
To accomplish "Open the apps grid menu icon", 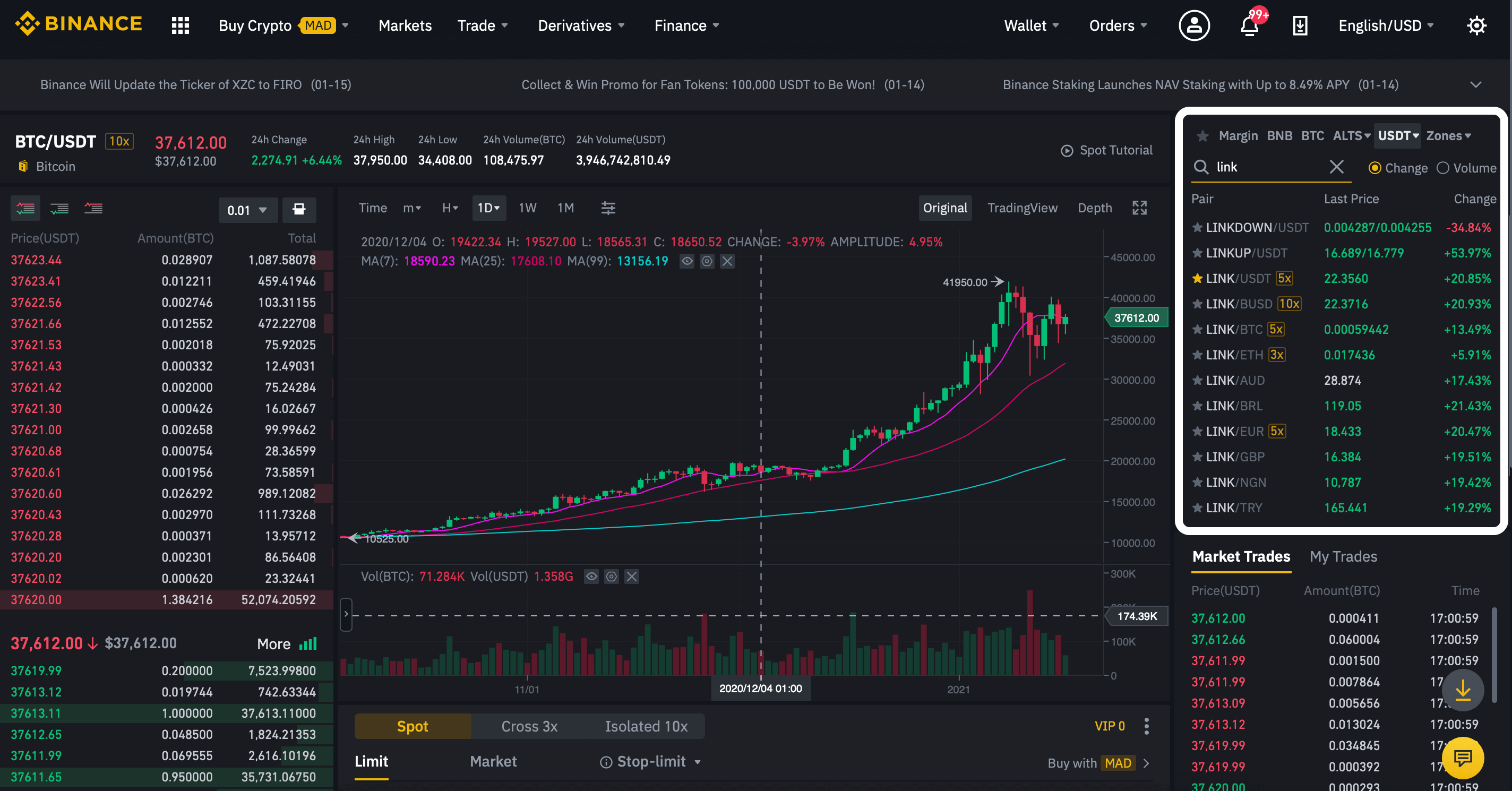I will pyautogui.click(x=180, y=25).
